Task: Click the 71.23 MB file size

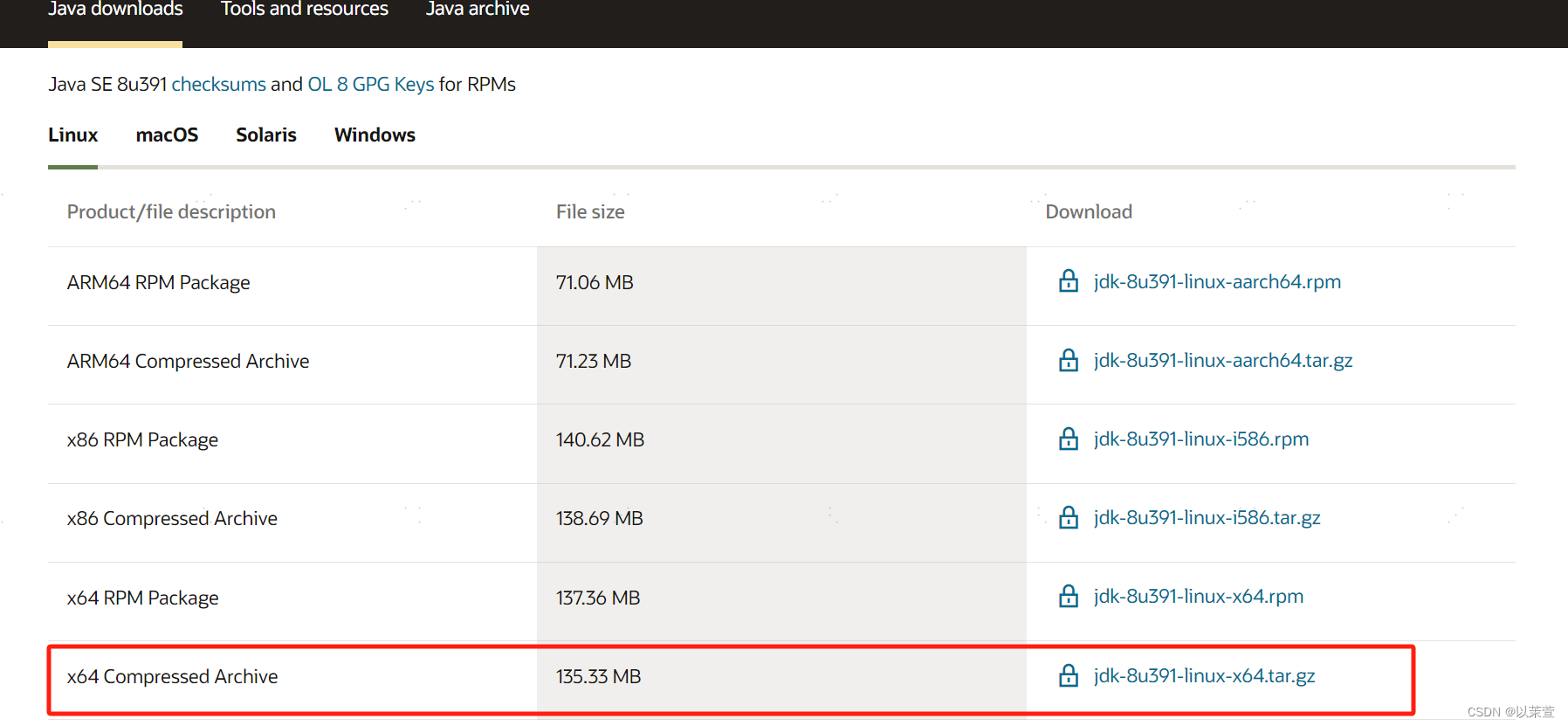Action: click(594, 361)
